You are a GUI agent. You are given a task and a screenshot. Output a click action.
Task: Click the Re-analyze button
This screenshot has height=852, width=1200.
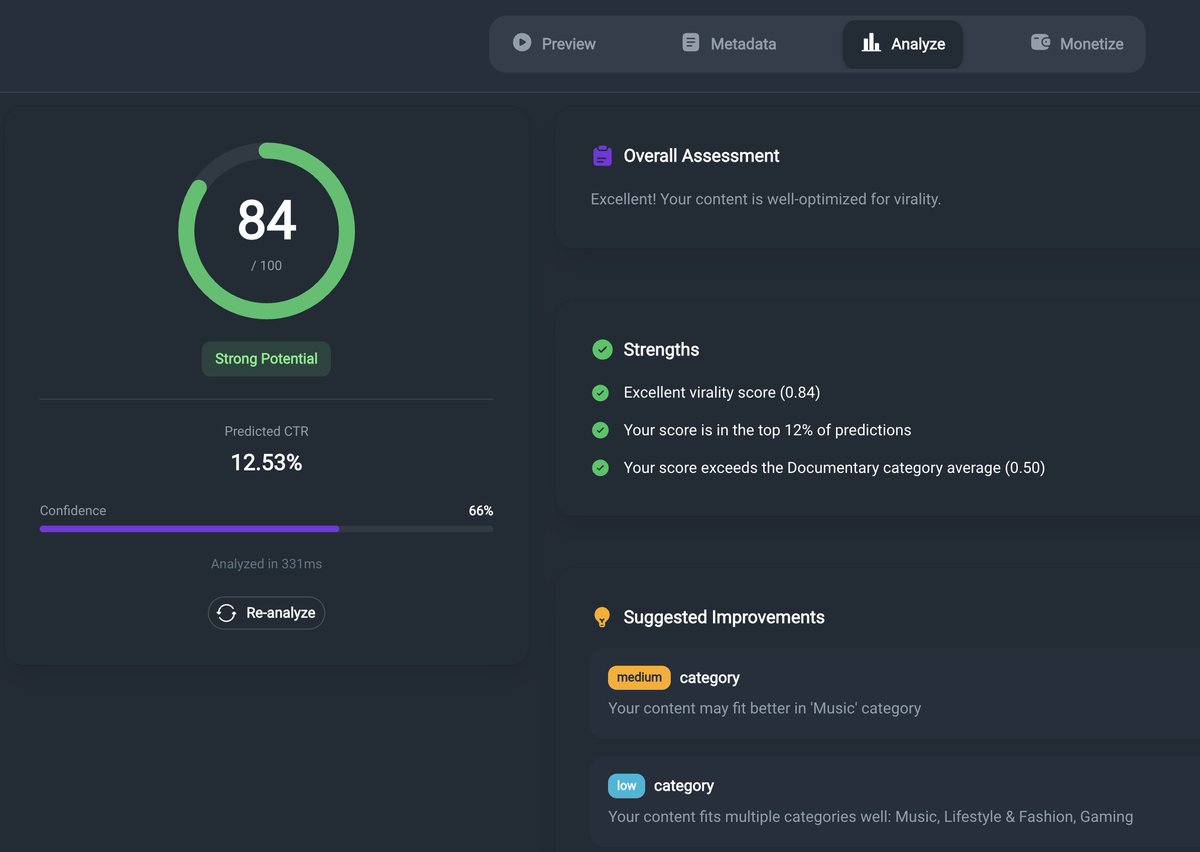[266, 613]
